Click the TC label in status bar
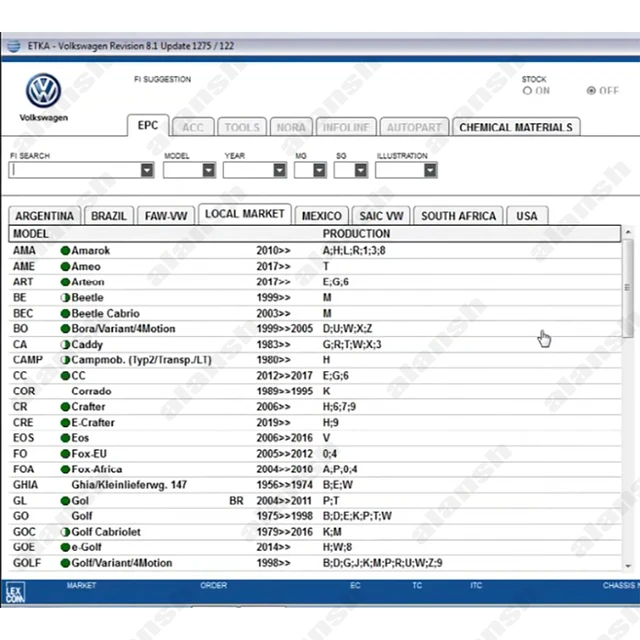The width and height of the screenshot is (640, 640). pos(417,585)
